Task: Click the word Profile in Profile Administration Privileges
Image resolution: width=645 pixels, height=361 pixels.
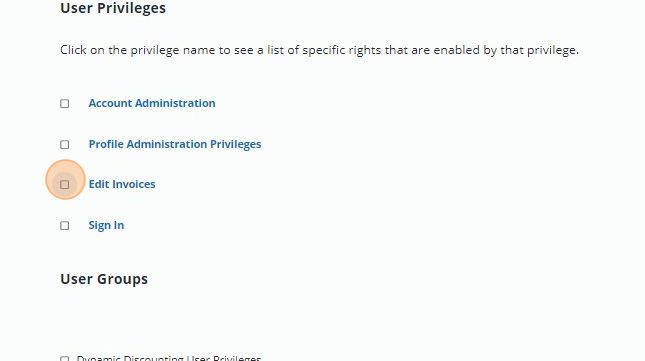Action: (x=106, y=144)
